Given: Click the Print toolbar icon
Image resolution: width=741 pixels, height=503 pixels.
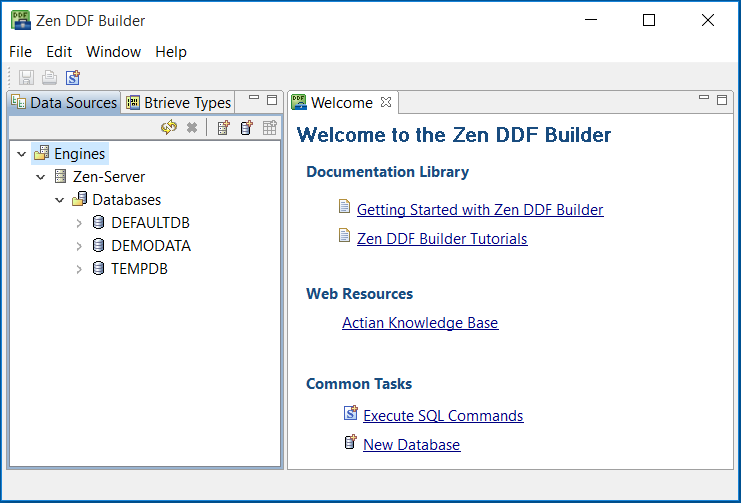Looking at the screenshot, I should (x=49, y=78).
